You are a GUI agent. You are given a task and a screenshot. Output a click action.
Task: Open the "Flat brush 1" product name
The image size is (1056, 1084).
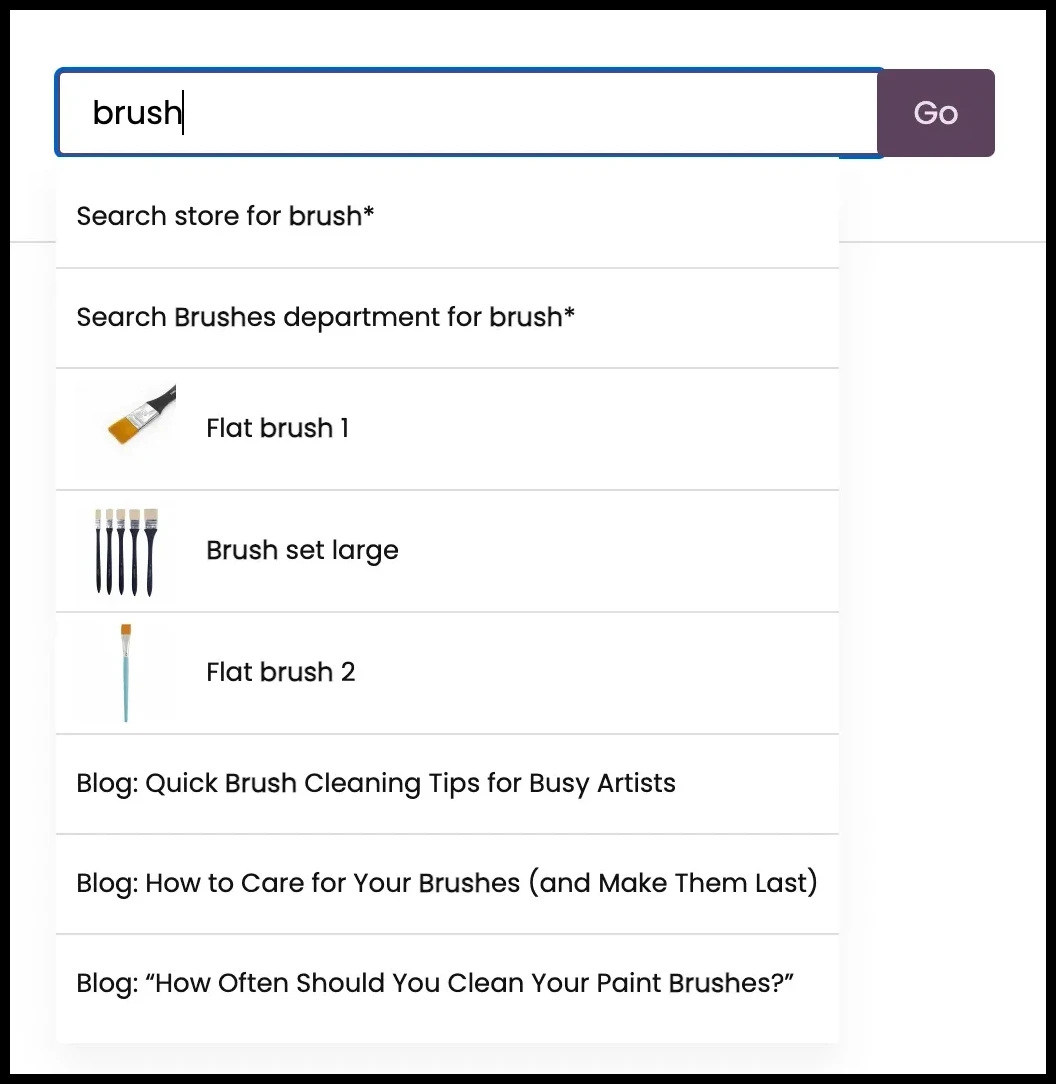277,428
